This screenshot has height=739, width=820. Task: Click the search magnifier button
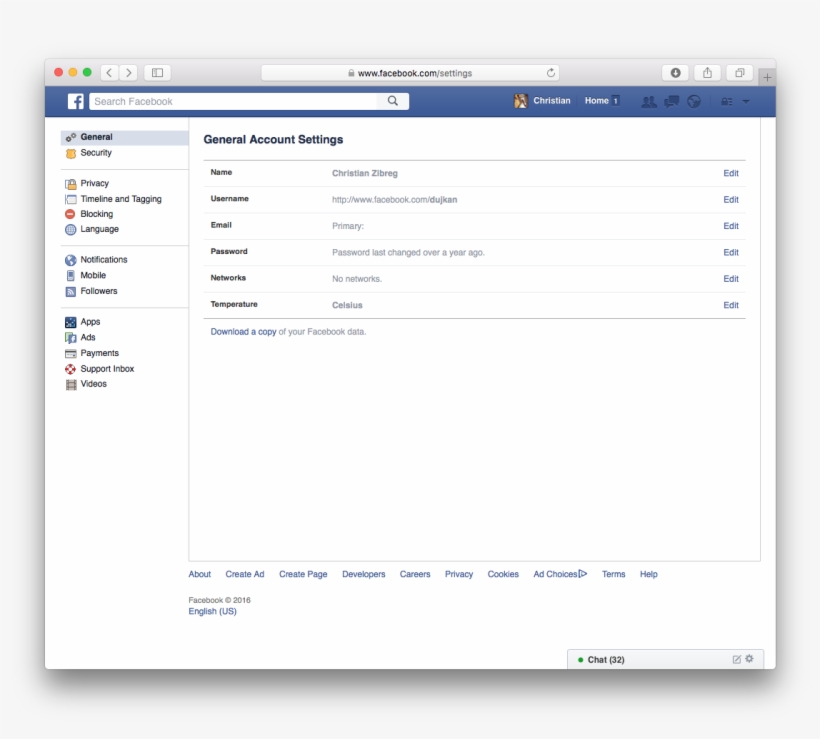pos(393,101)
